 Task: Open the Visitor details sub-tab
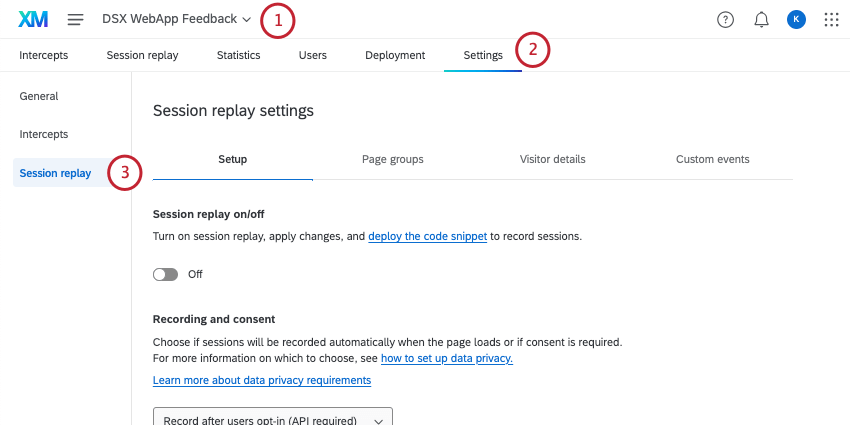pos(552,159)
